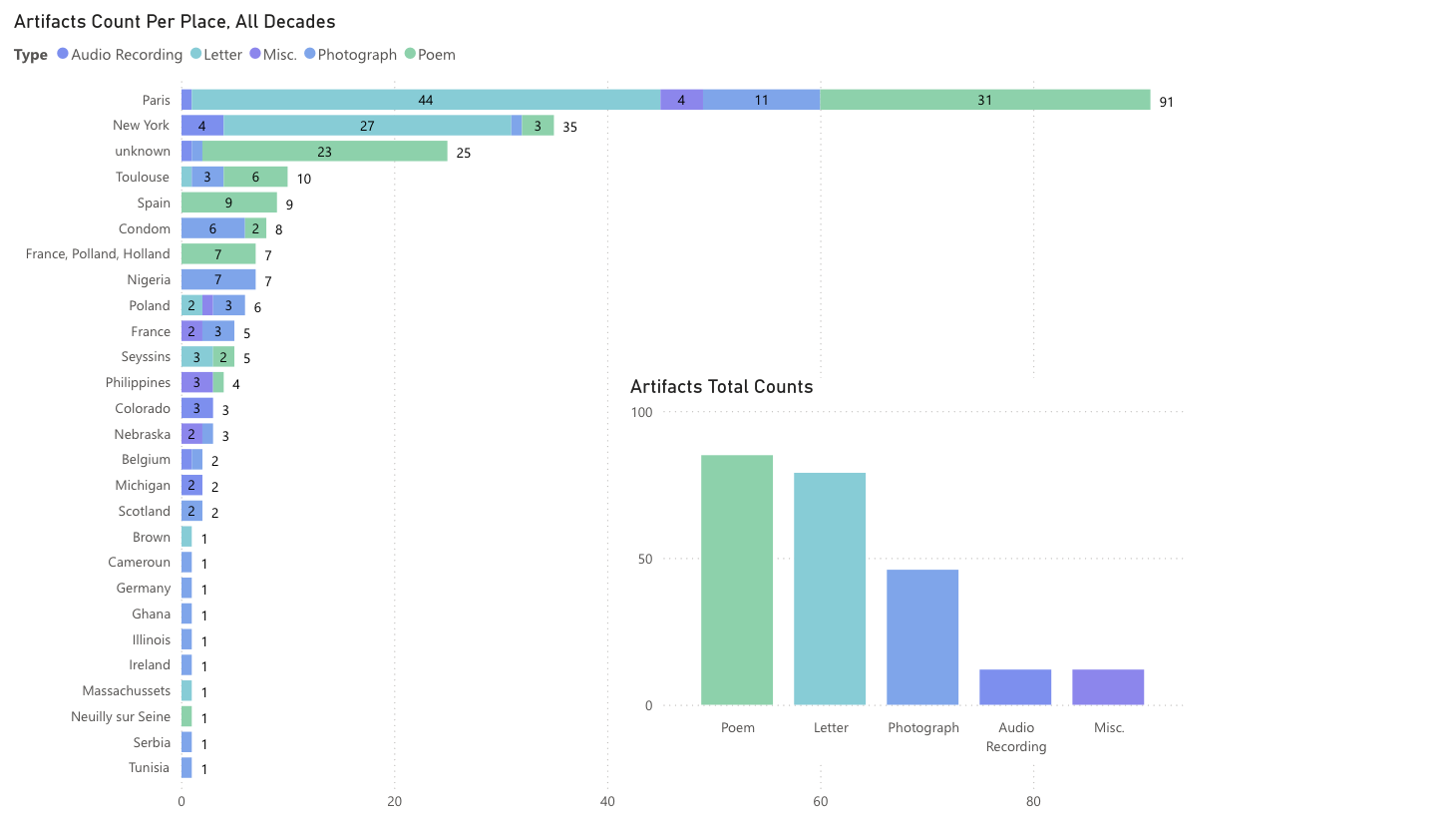
Task: Select the Letter column in Artifacts Total Counts
Action: pos(830,589)
